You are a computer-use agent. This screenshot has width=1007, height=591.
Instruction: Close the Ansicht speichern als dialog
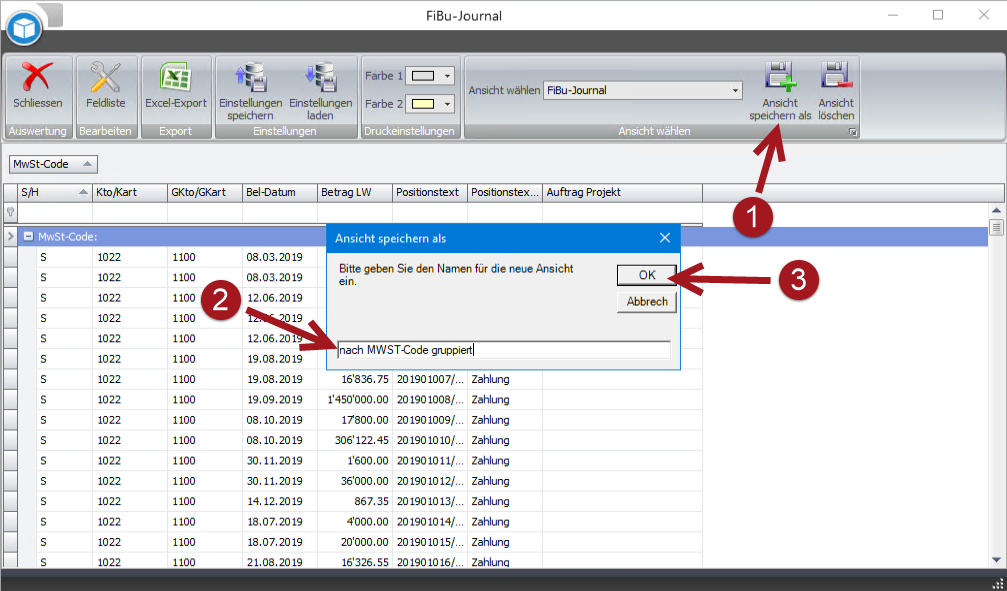[x=665, y=238]
